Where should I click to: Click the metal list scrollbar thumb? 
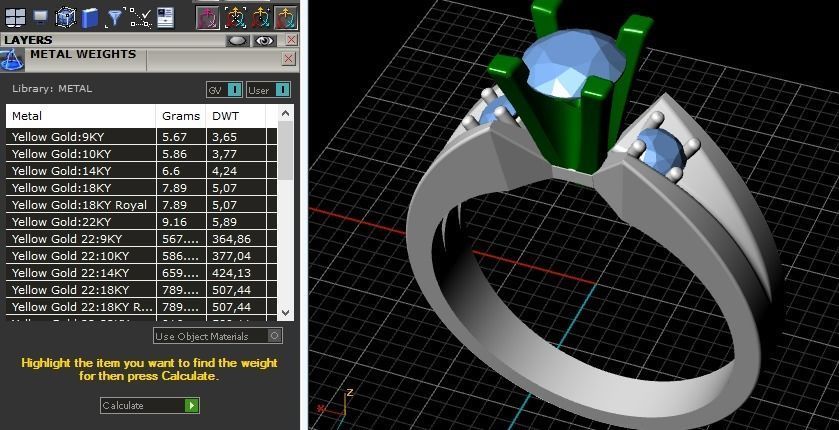click(x=285, y=150)
